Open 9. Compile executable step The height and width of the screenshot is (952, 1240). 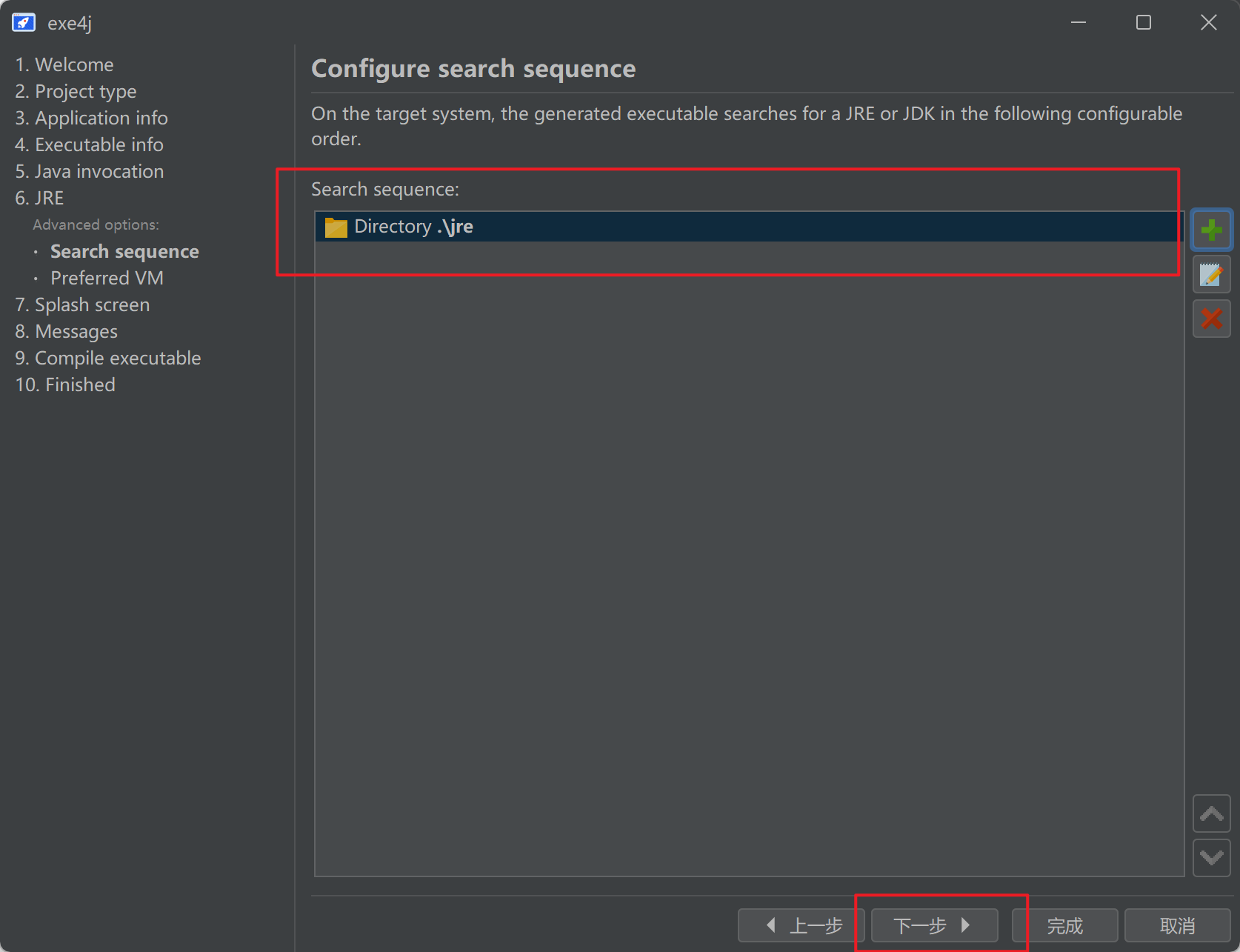click(108, 359)
